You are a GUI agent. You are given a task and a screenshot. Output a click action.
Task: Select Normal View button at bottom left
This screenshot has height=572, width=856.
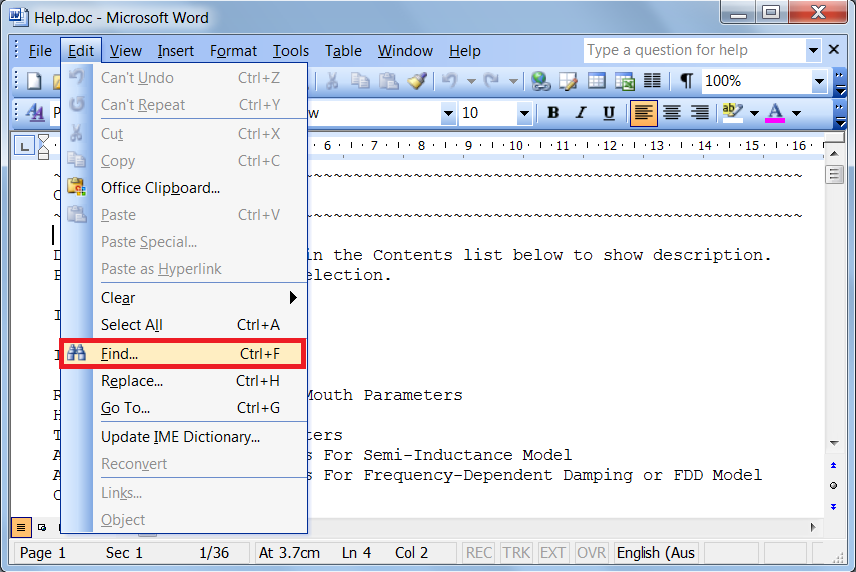point(21,527)
